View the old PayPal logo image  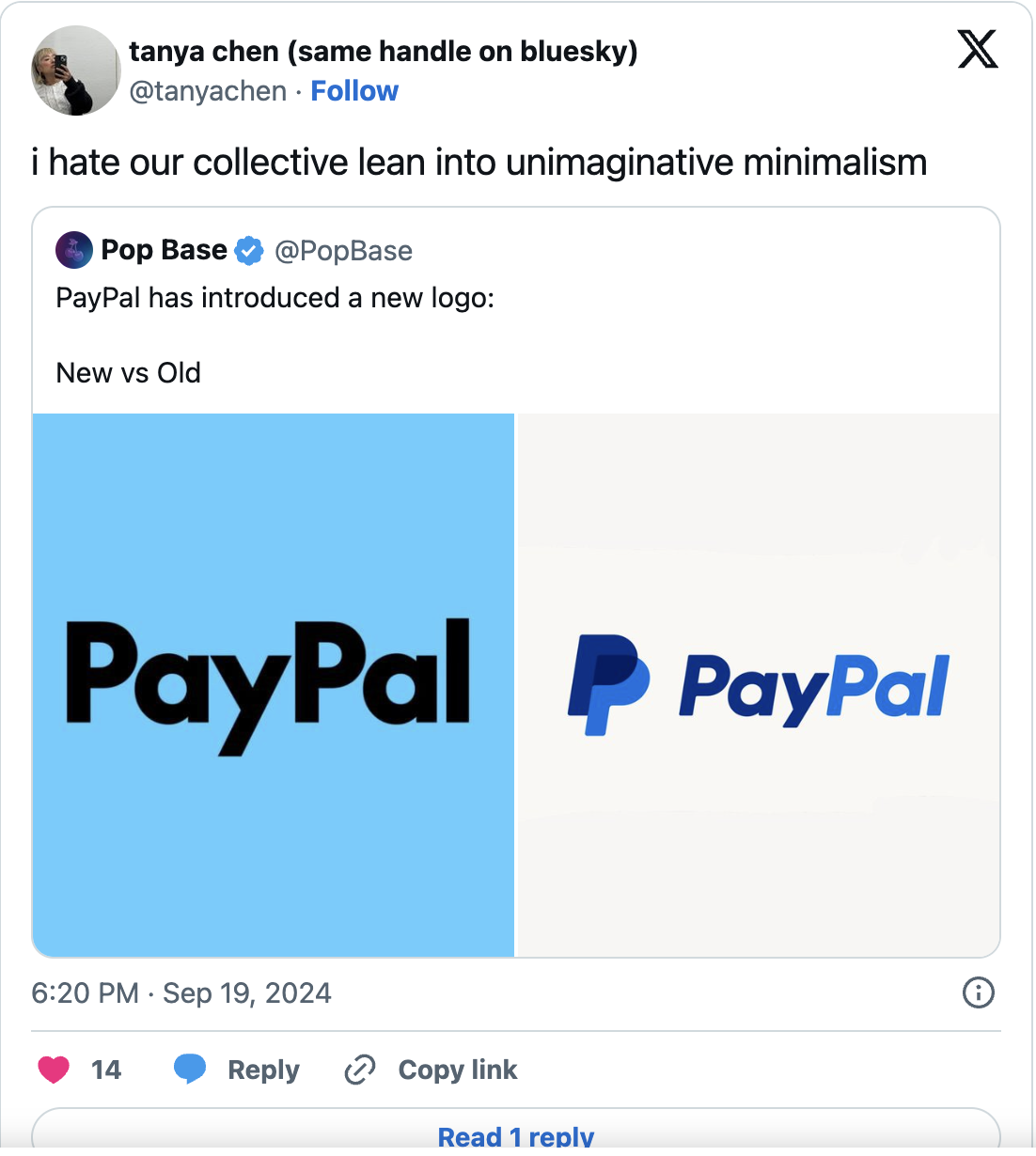tap(759, 685)
